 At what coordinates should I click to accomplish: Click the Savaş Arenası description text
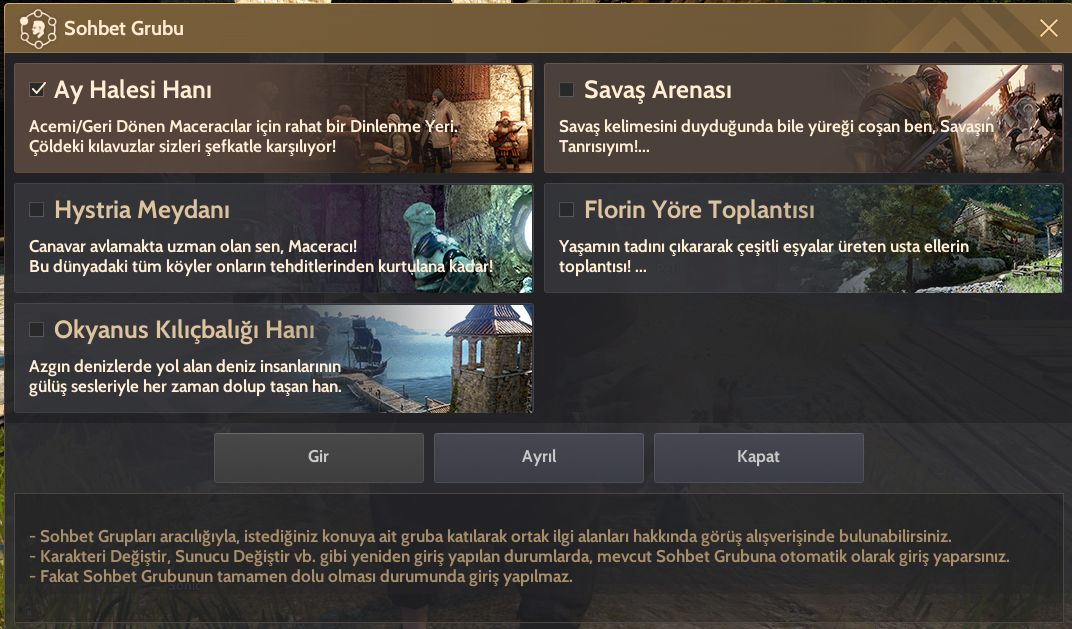tap(776, 136)
